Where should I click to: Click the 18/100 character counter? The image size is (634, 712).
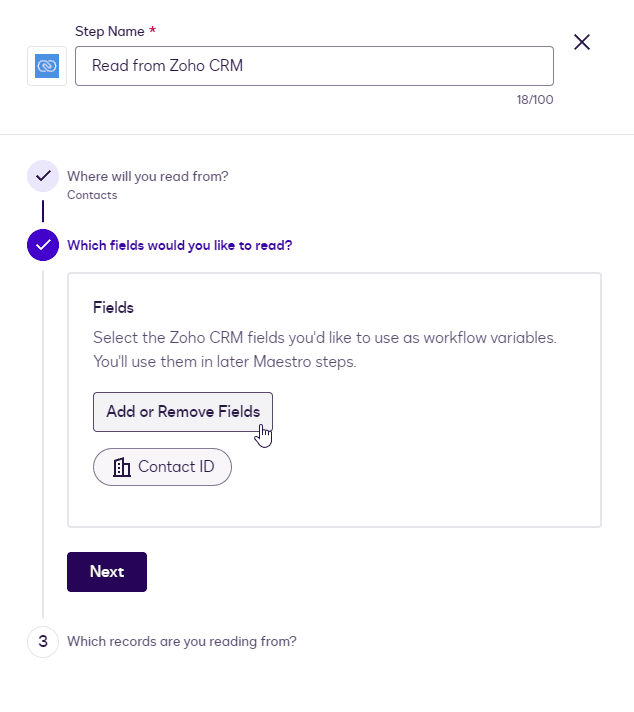tap(532, 99)
